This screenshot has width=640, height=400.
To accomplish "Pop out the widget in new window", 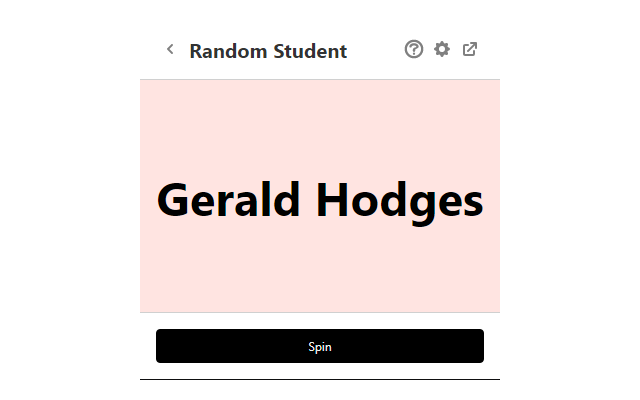I will [x=470, y=49].
